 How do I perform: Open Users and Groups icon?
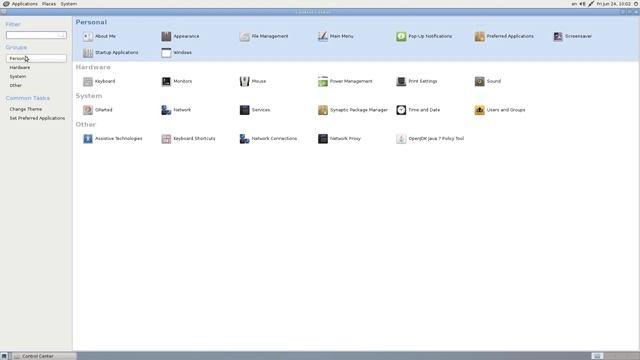(480, 110)
